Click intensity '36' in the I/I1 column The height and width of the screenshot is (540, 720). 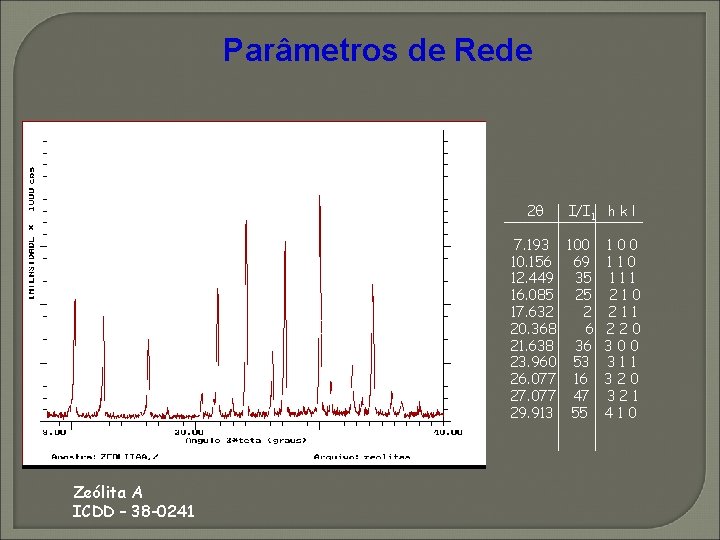click(583, 345)
